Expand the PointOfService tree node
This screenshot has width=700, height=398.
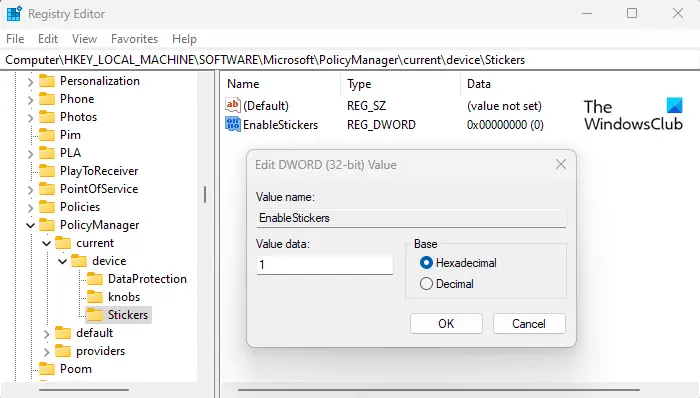[30, 190]
